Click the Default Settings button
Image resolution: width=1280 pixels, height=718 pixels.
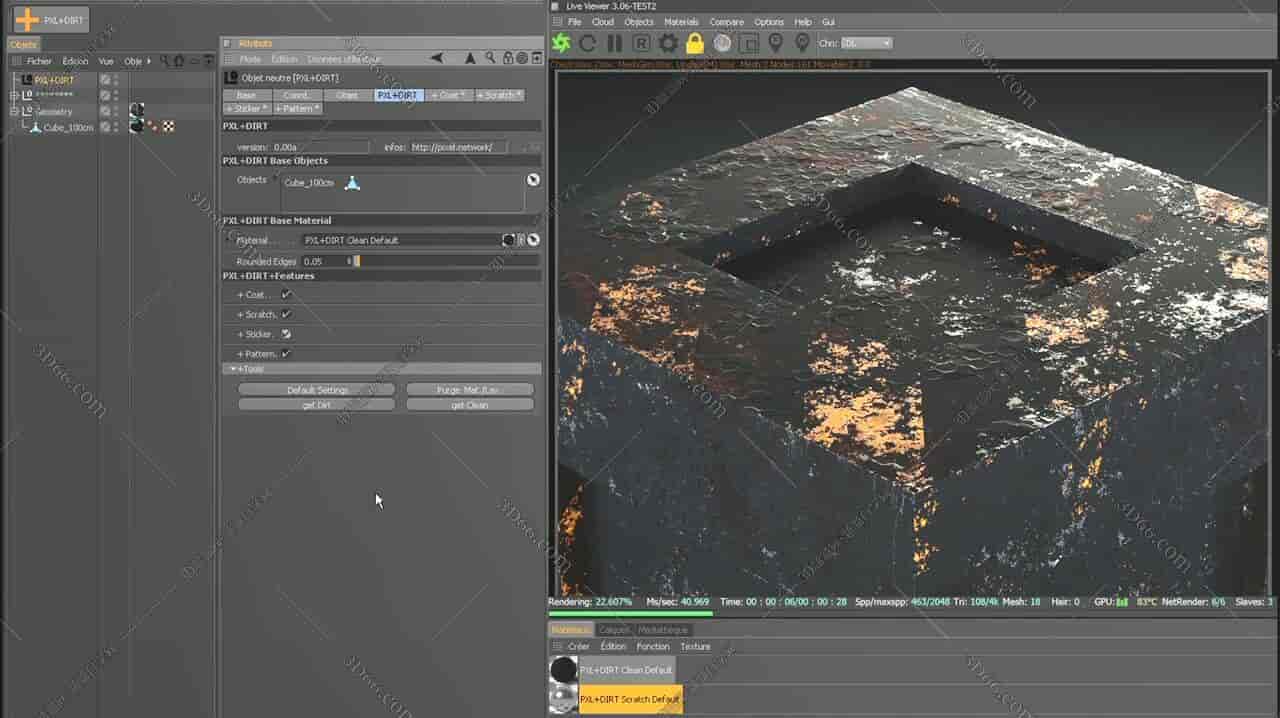coord(316,389)
